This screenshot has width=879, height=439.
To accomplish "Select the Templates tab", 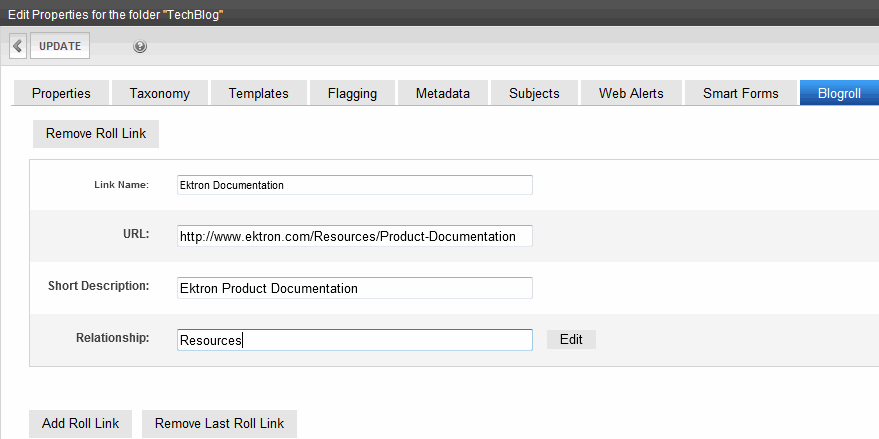I will click(x=258, y=93).
